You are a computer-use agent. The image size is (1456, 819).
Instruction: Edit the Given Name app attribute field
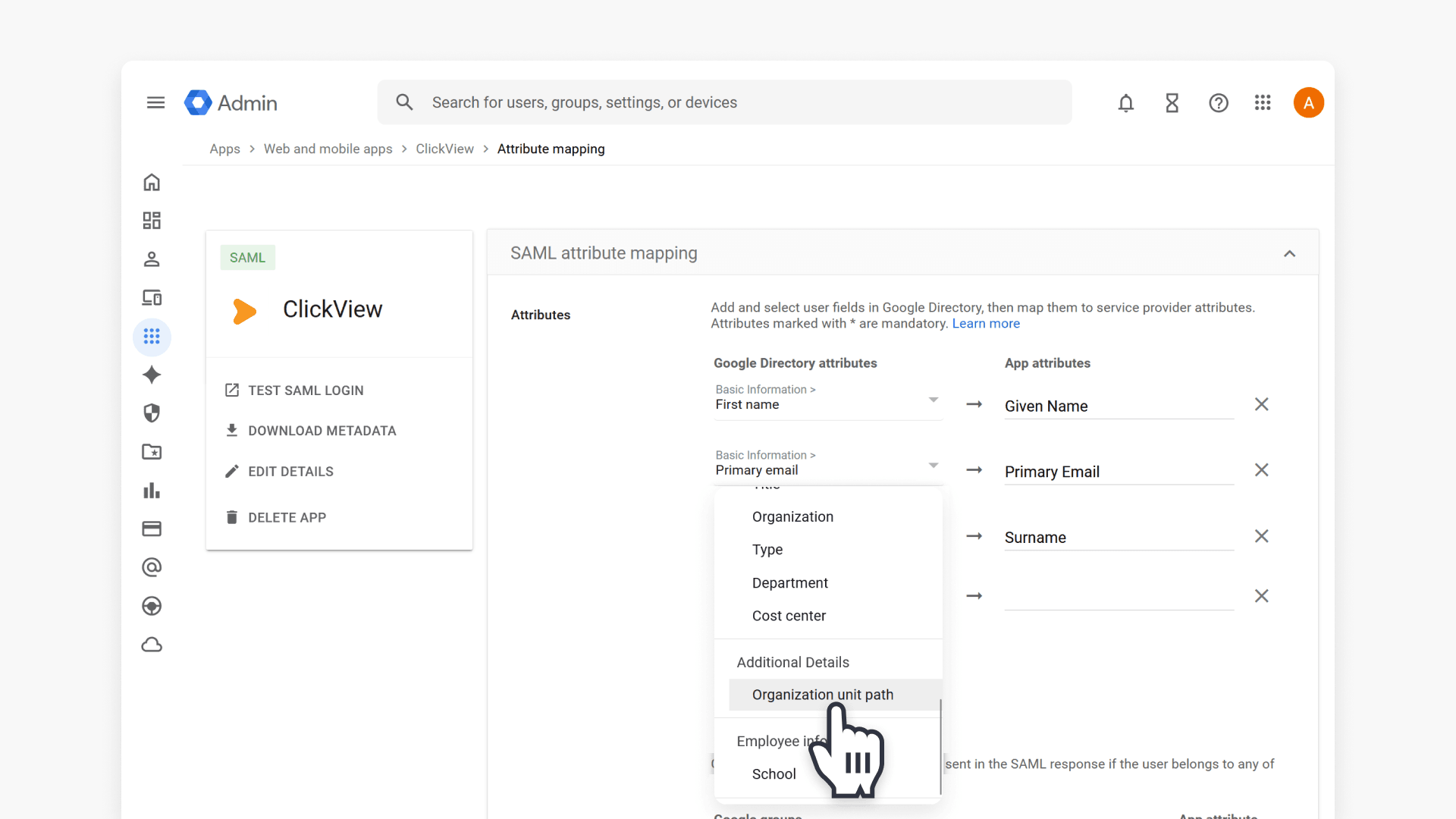(1119, 406)
